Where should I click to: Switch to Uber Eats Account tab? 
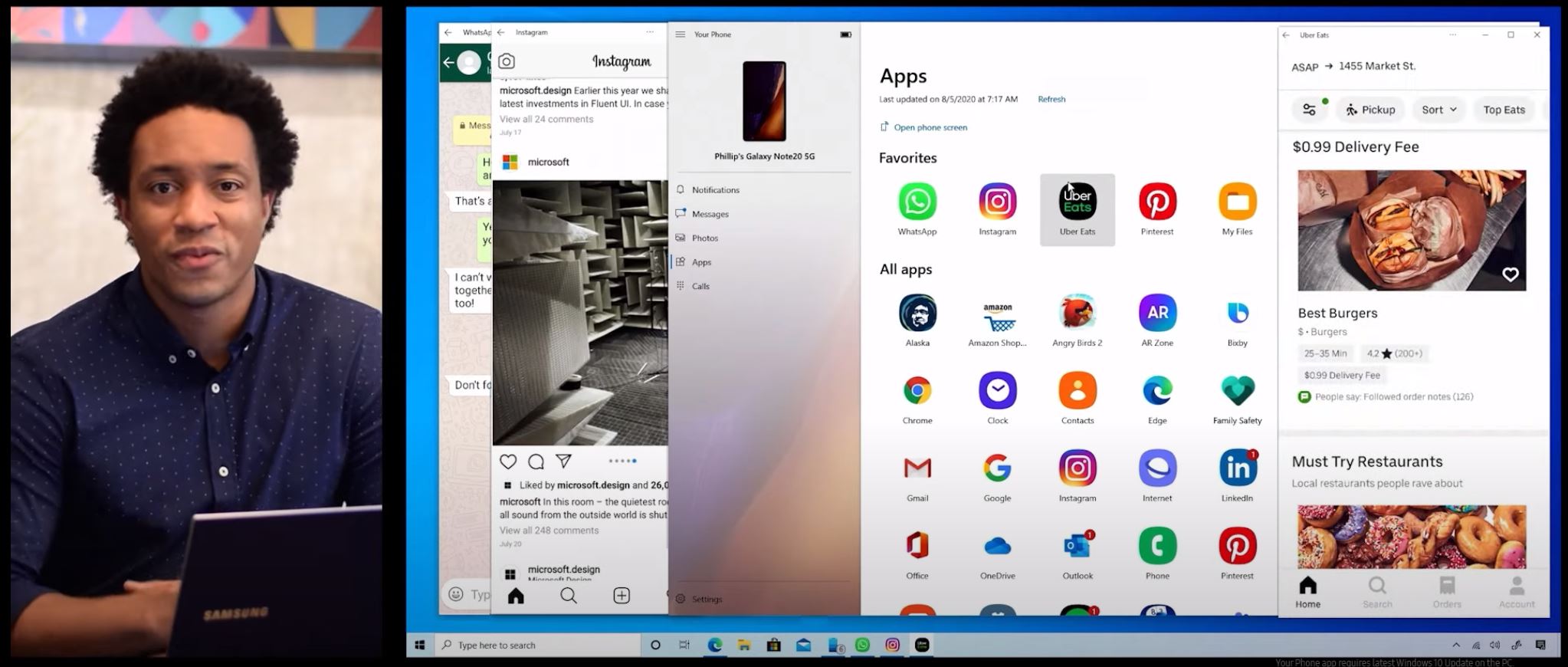coord(1517,593)
